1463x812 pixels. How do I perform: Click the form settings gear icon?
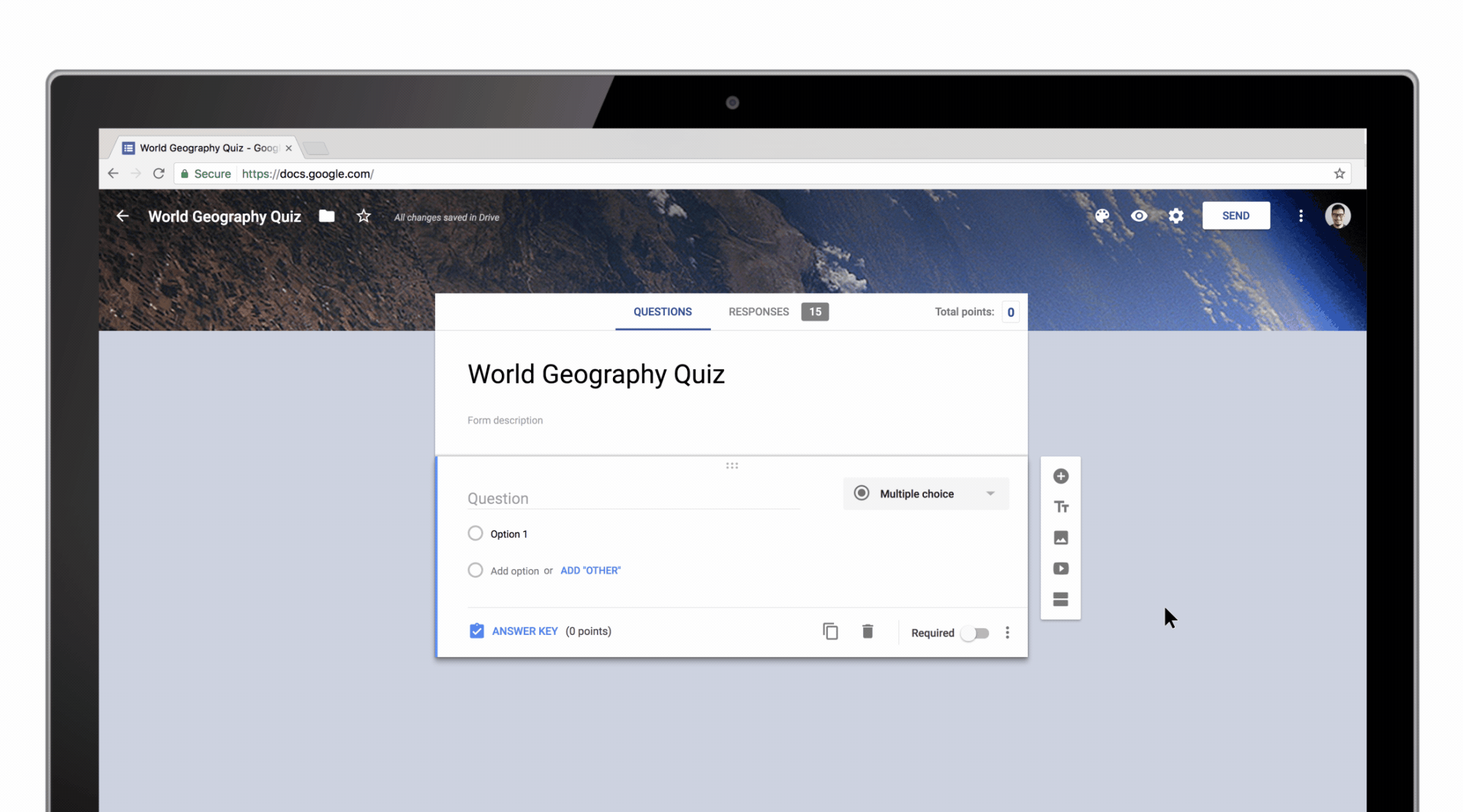pos(1177,216)
